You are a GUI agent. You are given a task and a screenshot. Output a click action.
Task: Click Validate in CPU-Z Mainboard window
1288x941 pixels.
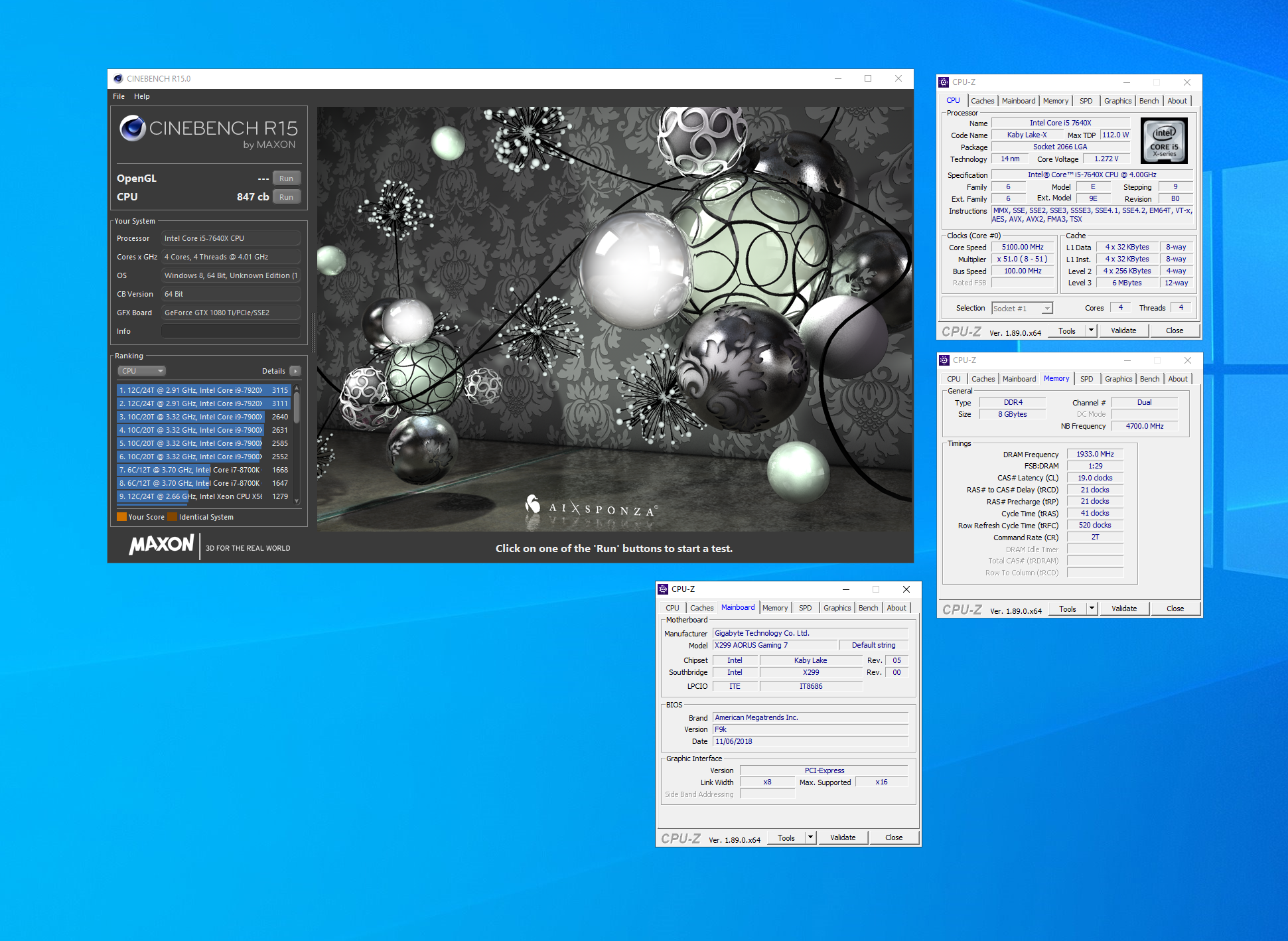tap(843, 837)
